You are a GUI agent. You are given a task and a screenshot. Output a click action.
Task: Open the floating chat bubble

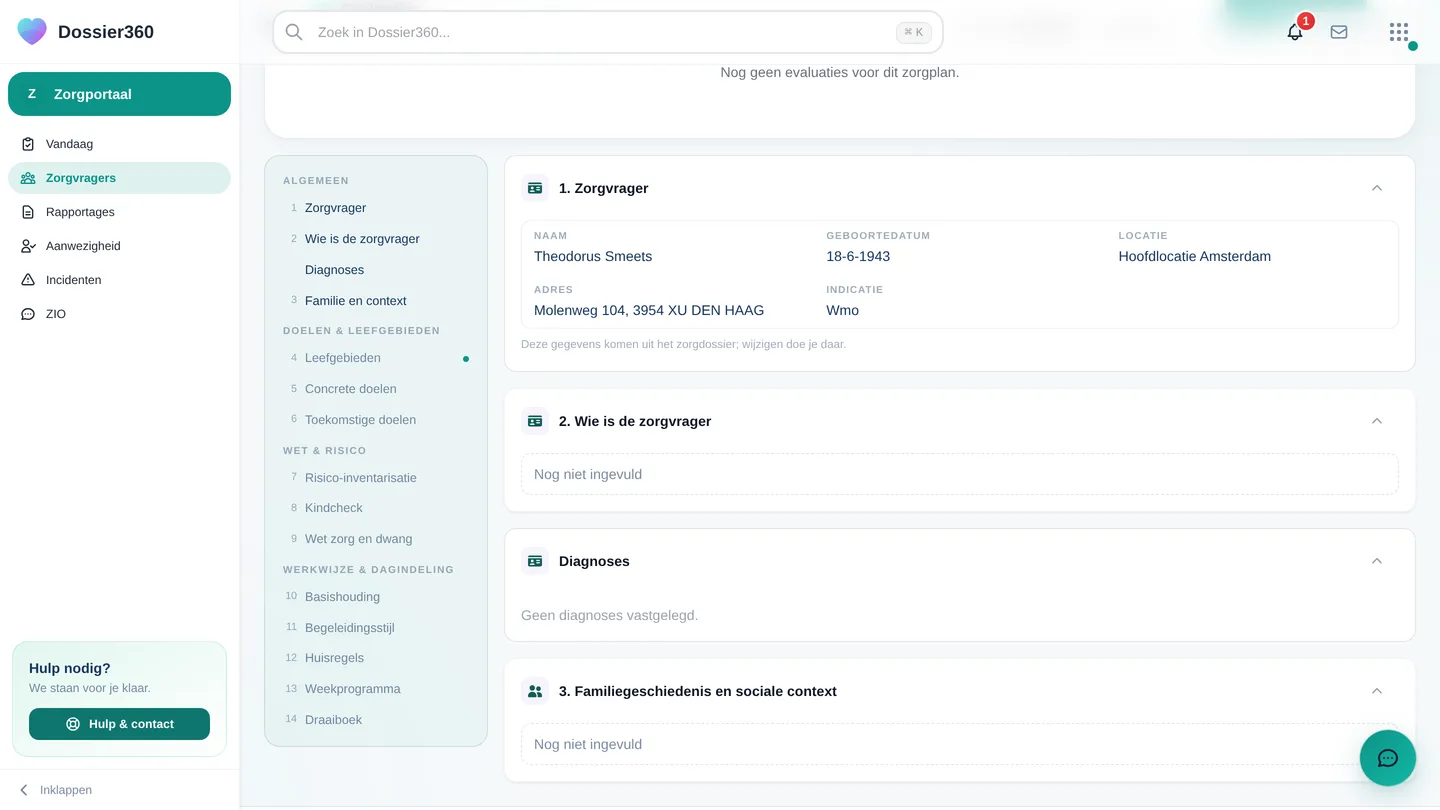tap(1388, 758)
